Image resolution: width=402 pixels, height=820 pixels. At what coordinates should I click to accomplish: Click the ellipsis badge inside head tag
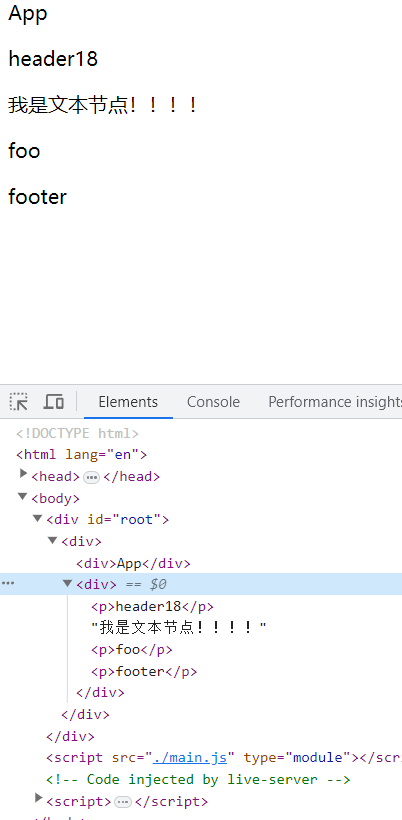pyautogui.click(x=91, y=477)
